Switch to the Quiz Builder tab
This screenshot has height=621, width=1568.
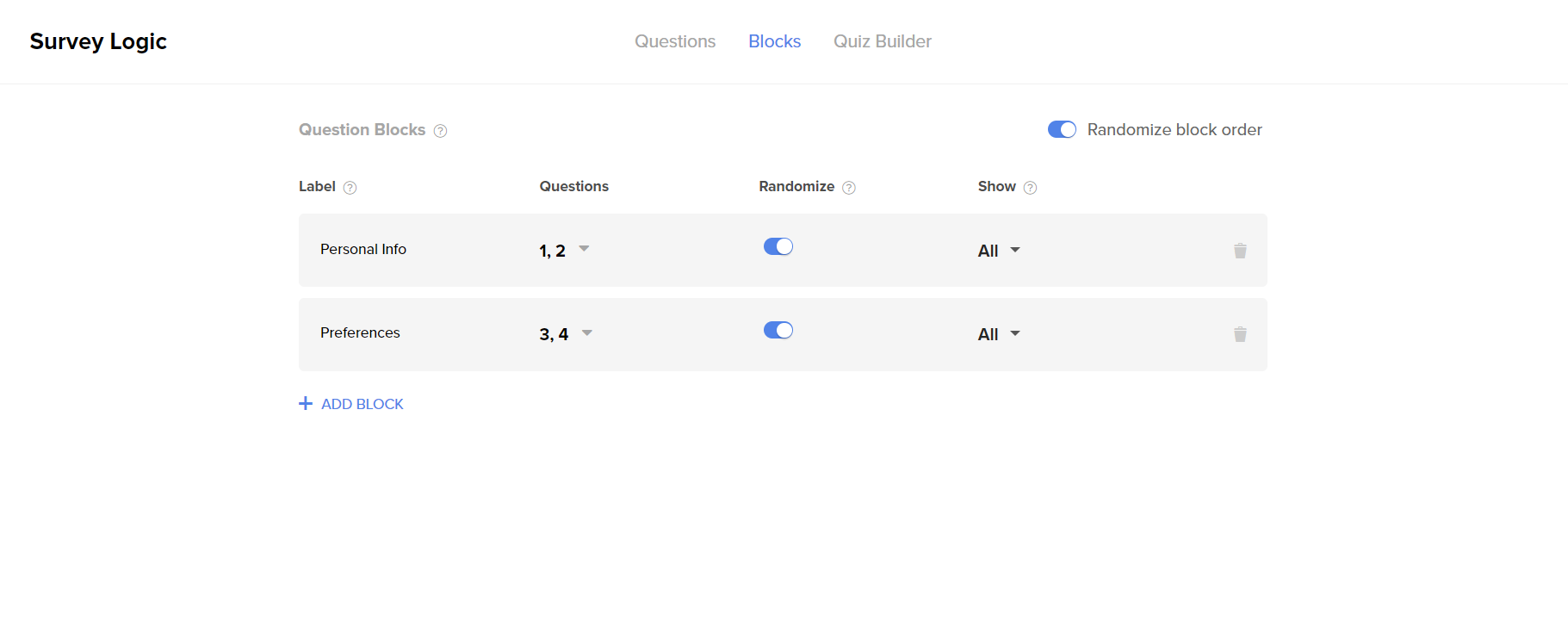[x=882, y=41]
